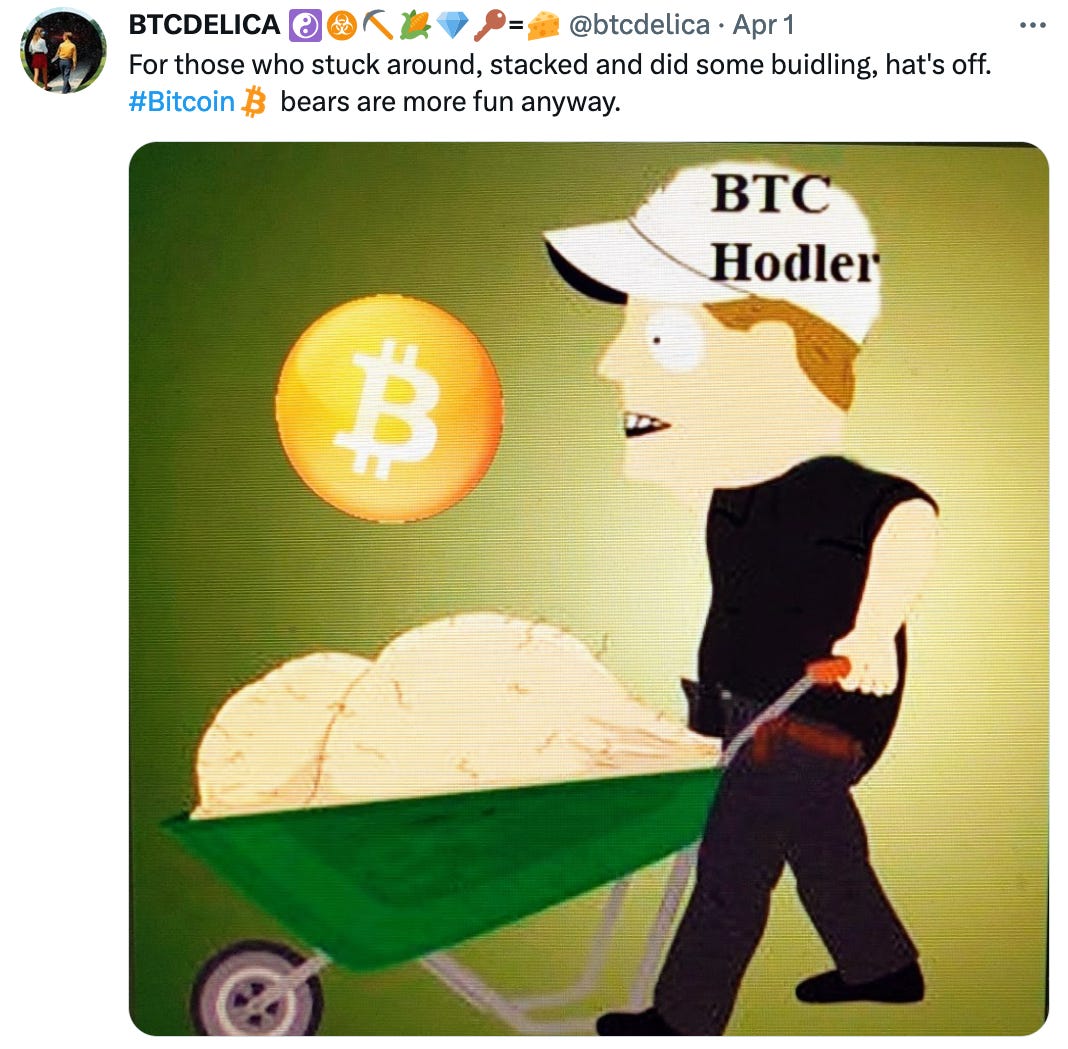This screenshot has width=1068, height=1049.
Task: Click the cheese emoji in the name
Action: 543,26
